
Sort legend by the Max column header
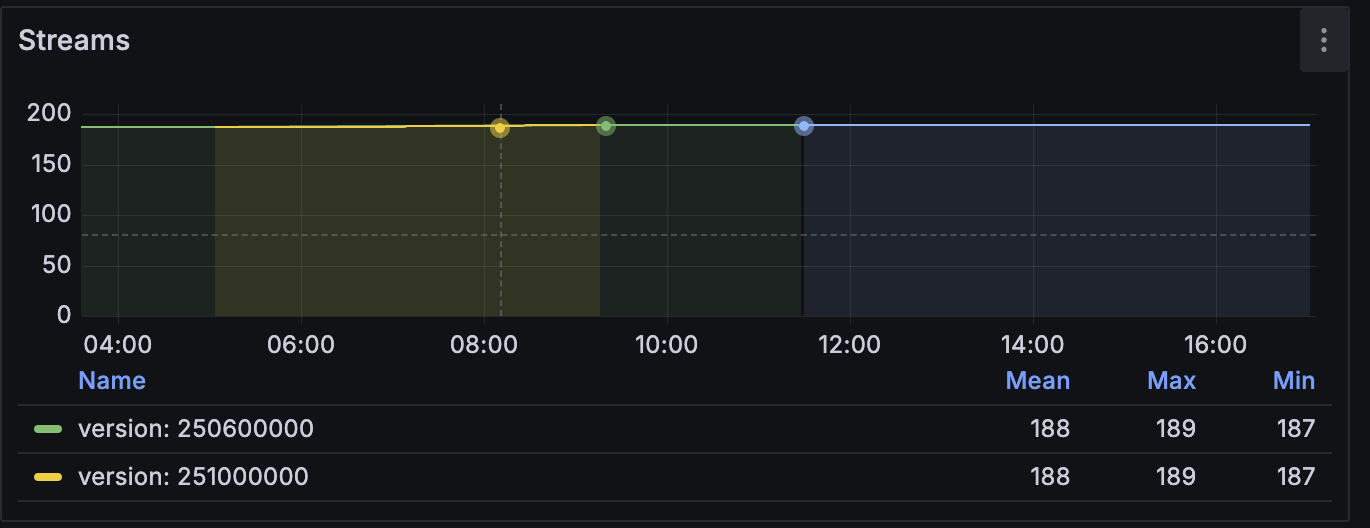point(1171,381)
